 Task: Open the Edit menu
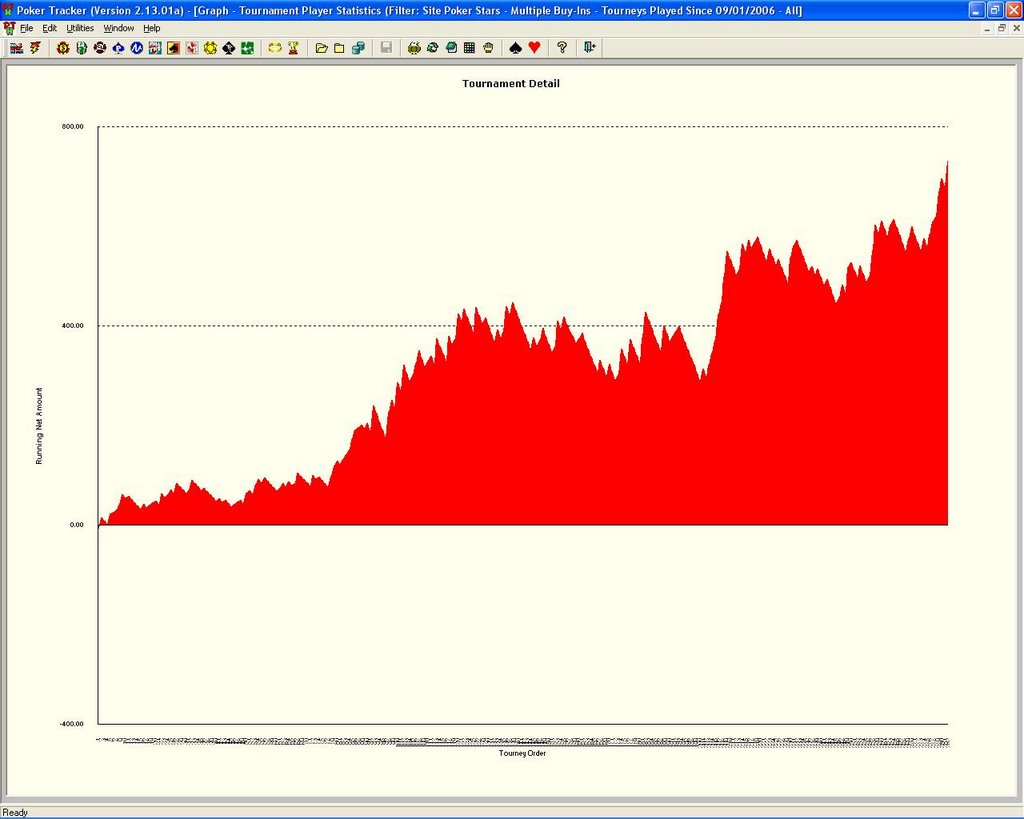(50, 28)
